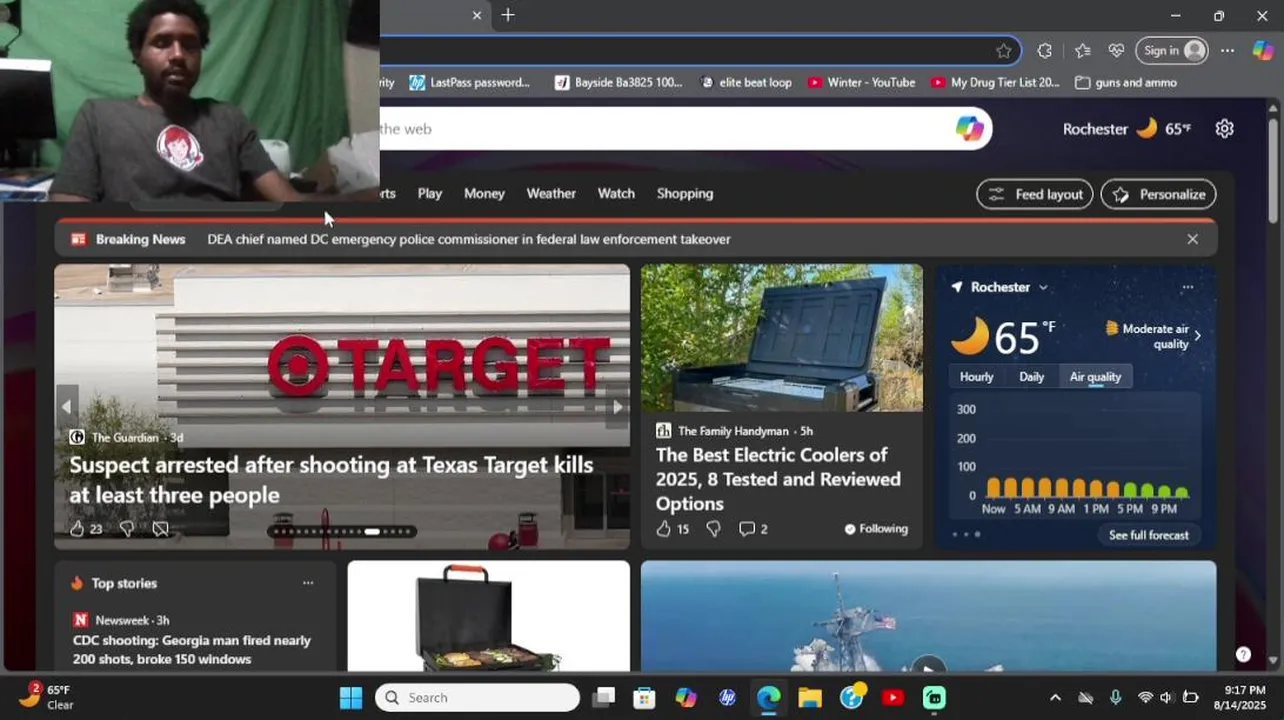Open weather card more options menu
Viewport: 1284px width, 720px height.
[1188, 287]
